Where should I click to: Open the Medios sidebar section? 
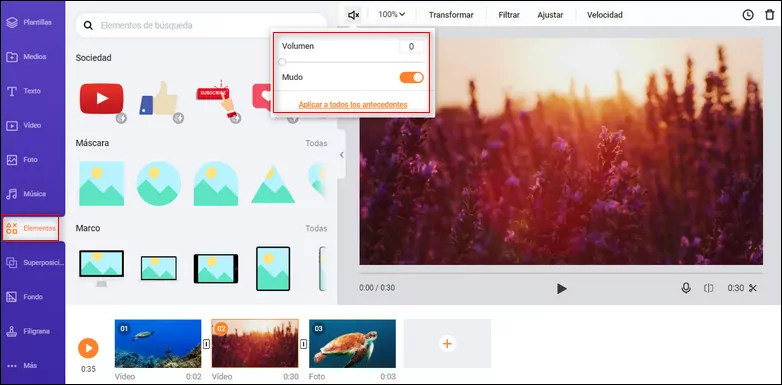[x=26, y=57]
